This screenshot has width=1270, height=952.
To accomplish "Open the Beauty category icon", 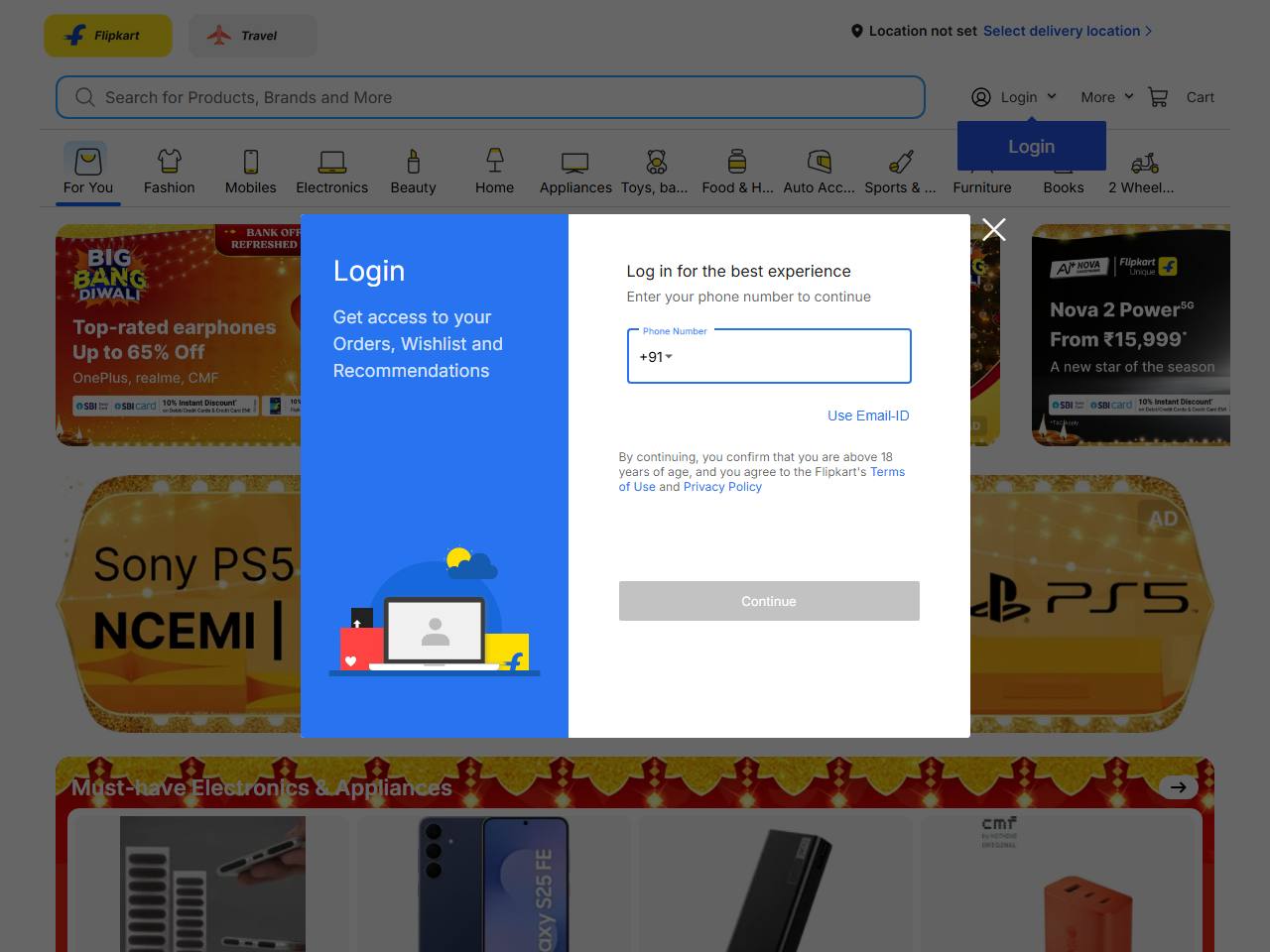I will pyautogui.click(x=414, y=161).
